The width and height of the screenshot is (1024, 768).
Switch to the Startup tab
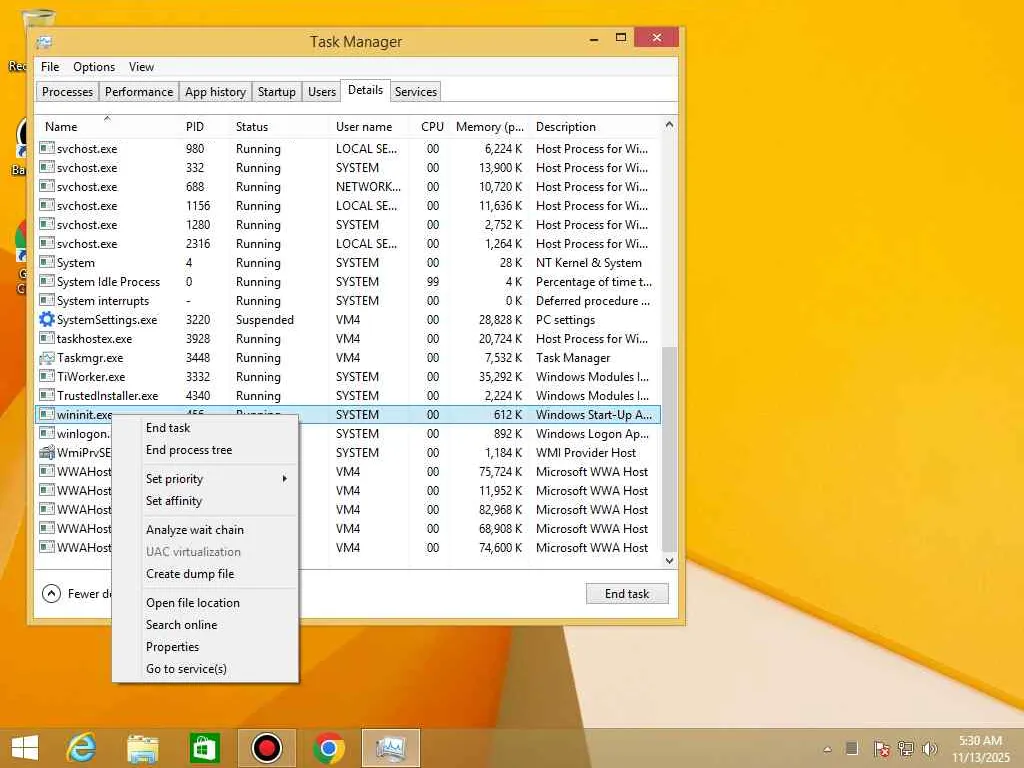[277, 92]
